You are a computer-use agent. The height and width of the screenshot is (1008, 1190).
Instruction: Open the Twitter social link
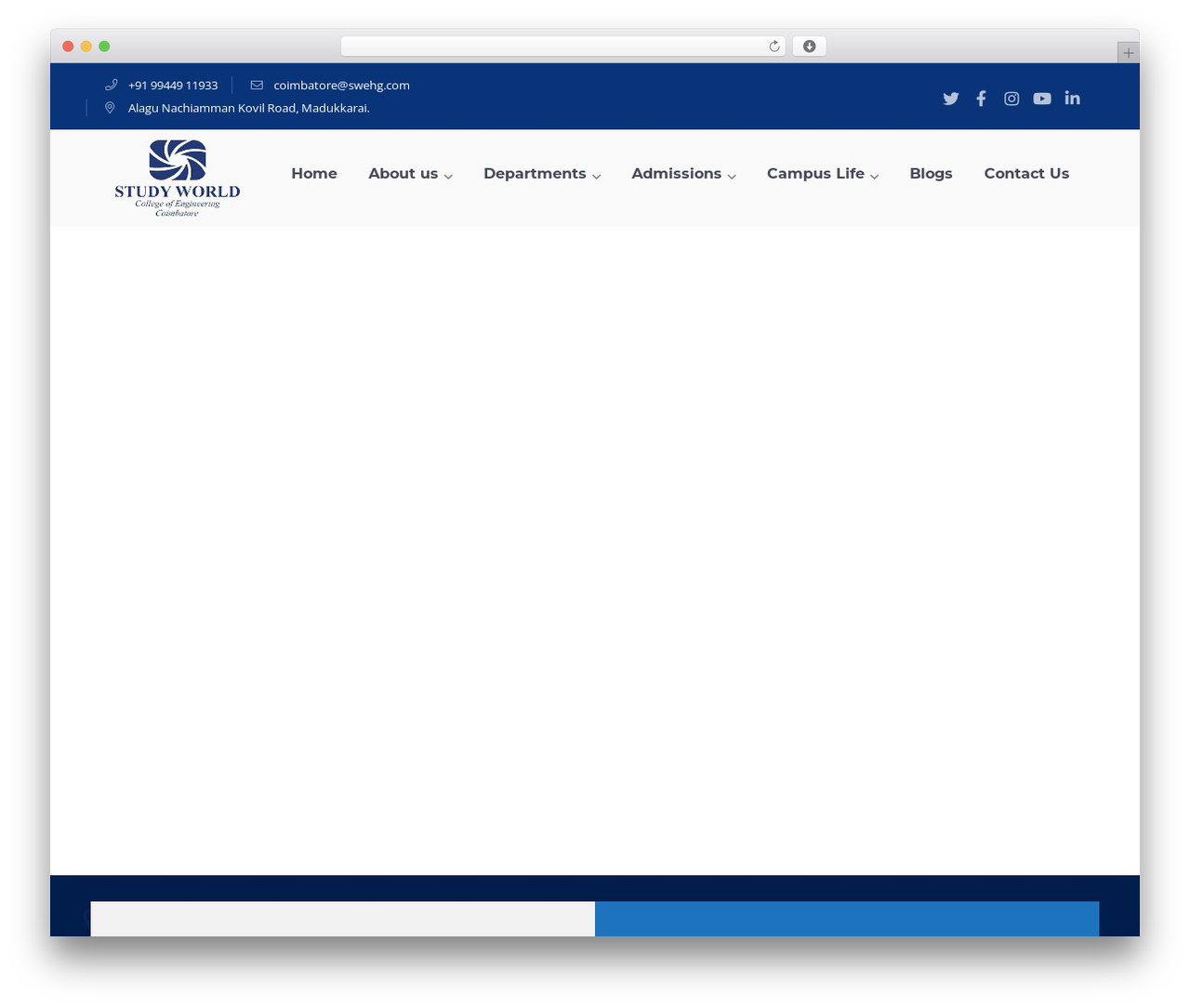[x=950, y=99]
